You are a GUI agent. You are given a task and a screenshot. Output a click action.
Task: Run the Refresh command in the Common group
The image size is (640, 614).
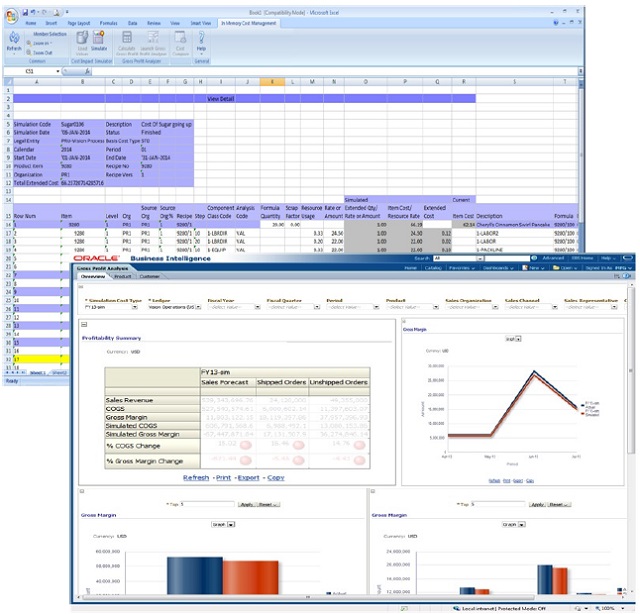[14, 42]
